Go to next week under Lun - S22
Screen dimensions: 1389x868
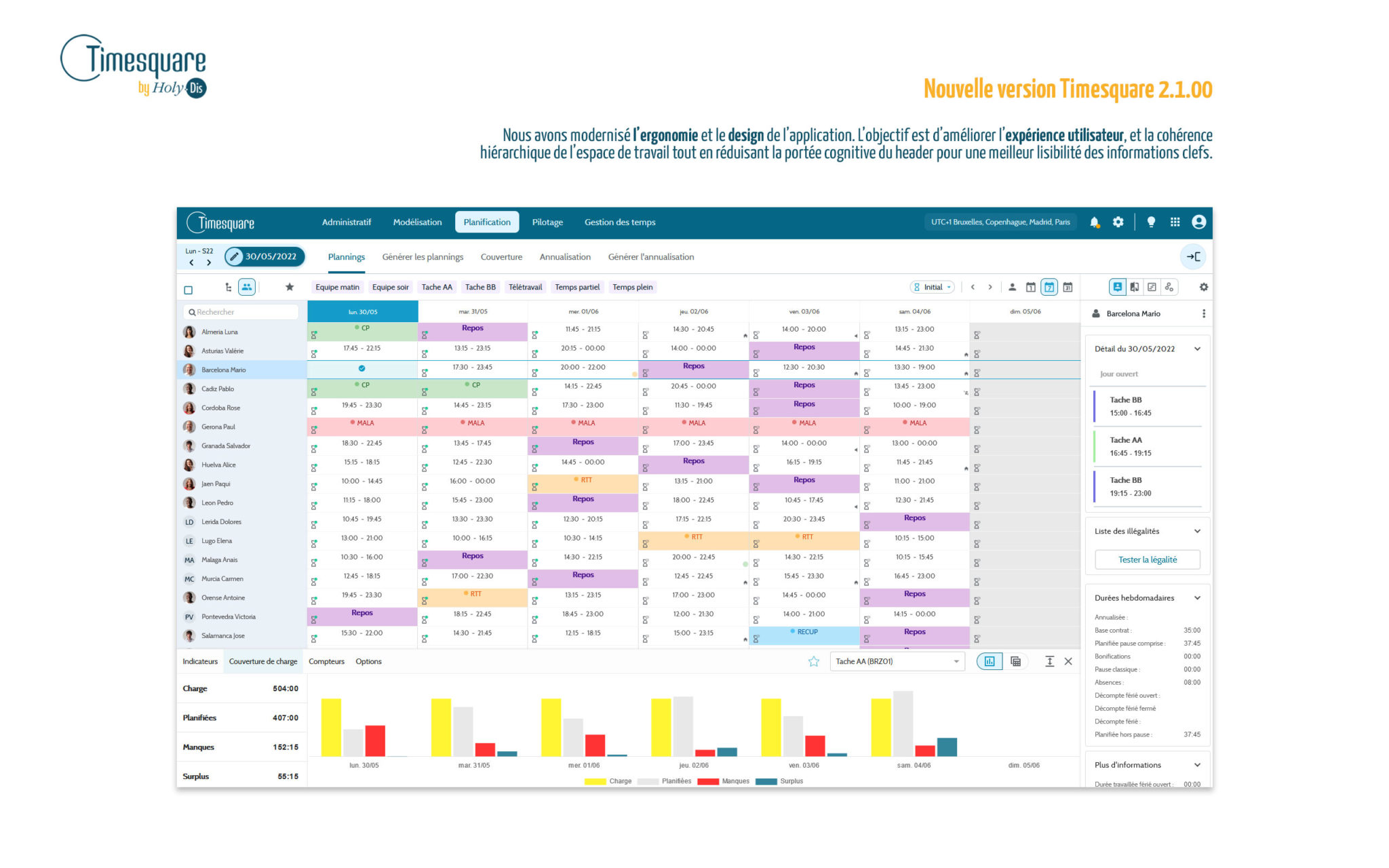click(x=209, y=262)
